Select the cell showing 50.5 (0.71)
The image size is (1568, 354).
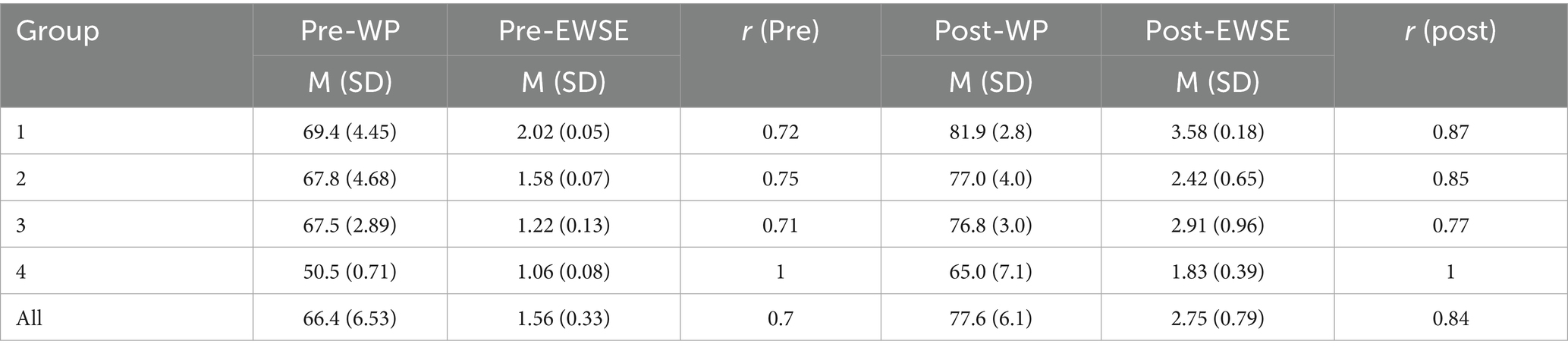coord(350,272)
